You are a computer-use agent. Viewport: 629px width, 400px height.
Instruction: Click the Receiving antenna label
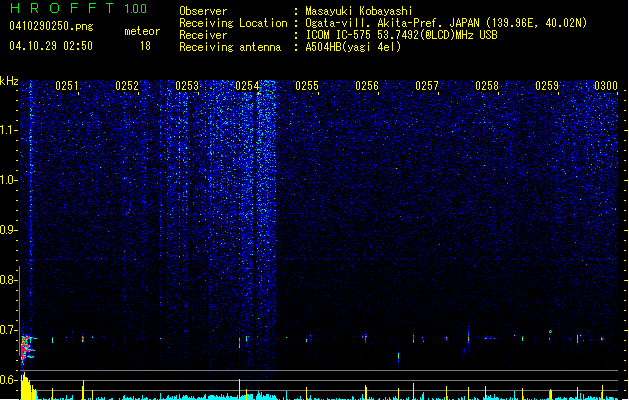coord(230,47)
